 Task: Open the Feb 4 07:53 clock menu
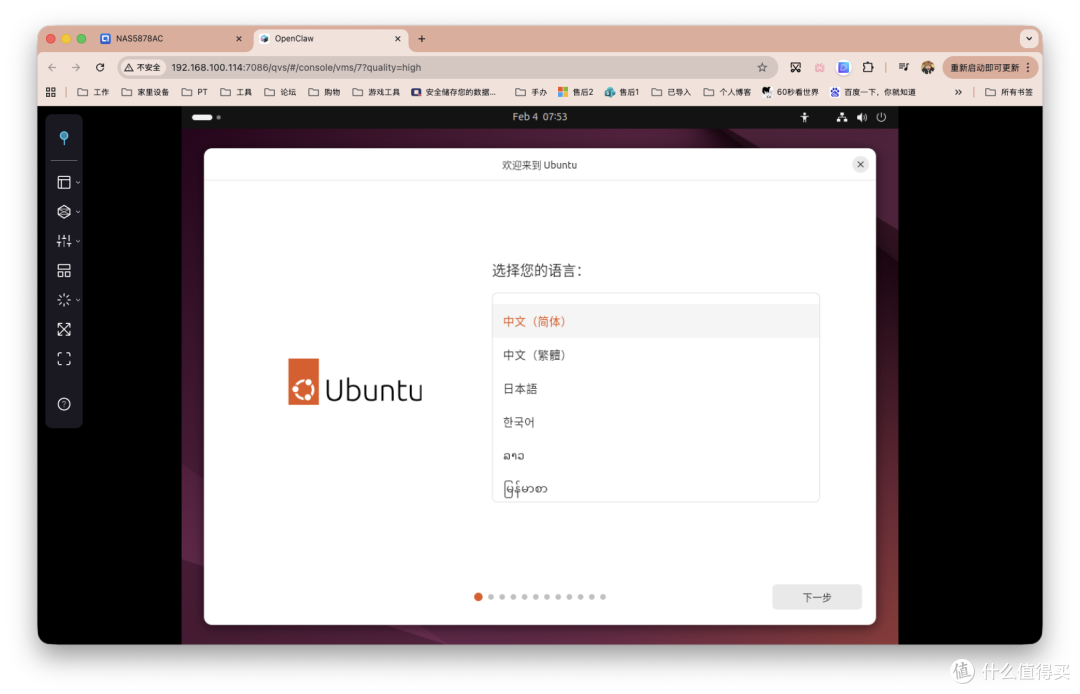[540, 117]
